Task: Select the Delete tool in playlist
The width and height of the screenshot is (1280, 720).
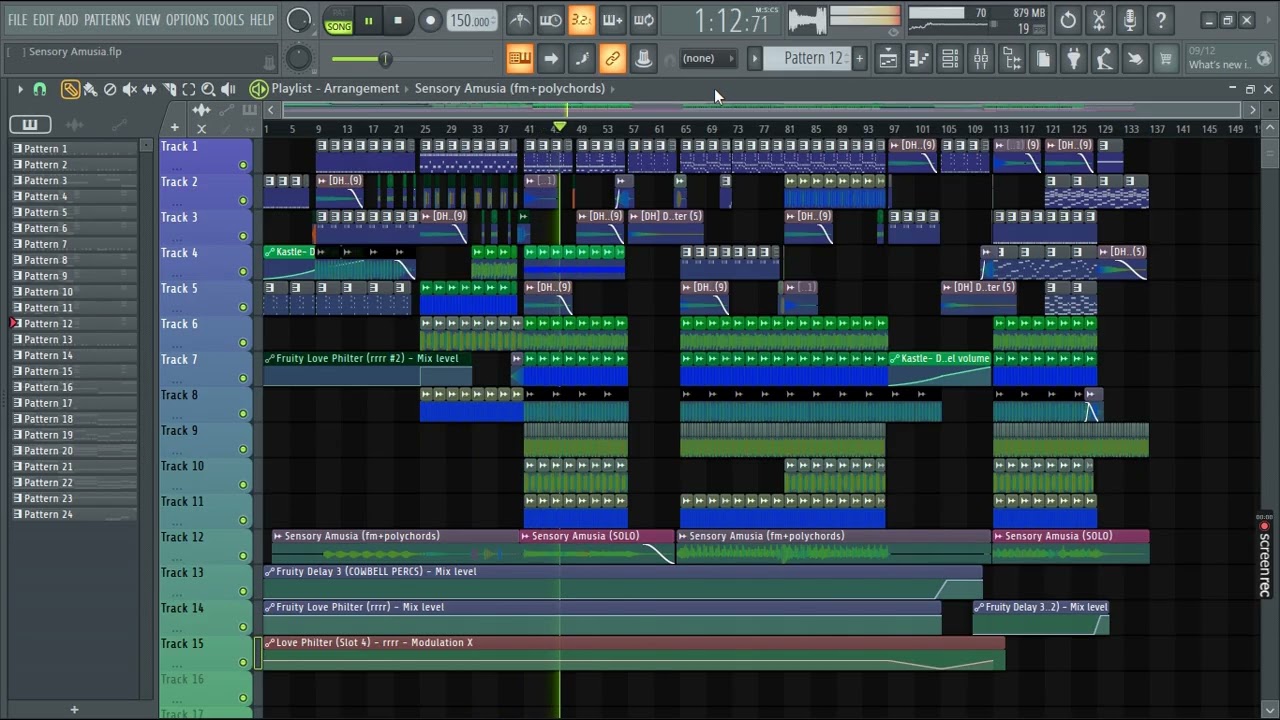Action: [x=110, y=89]
